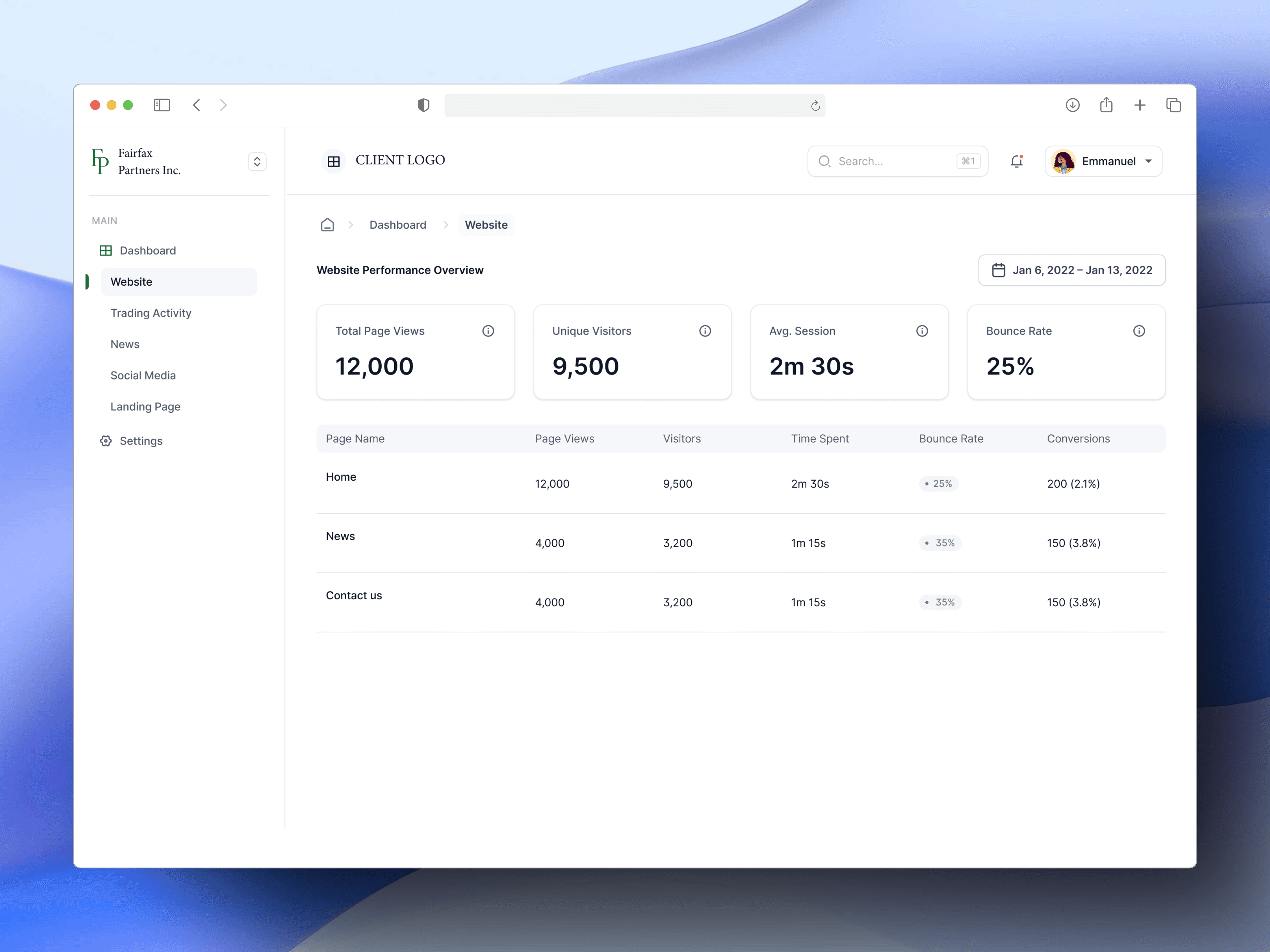1270x952 pixels.
Task: Click info icon on Avg. Session card
Action: pyautogui.click(x=922, y=331)
